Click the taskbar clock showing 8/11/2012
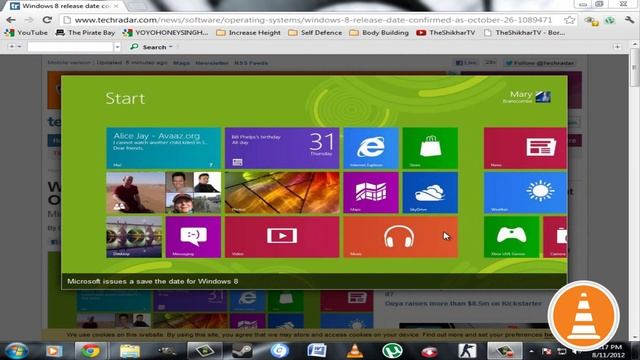This screenshot has height=360, width=640. 608,351
